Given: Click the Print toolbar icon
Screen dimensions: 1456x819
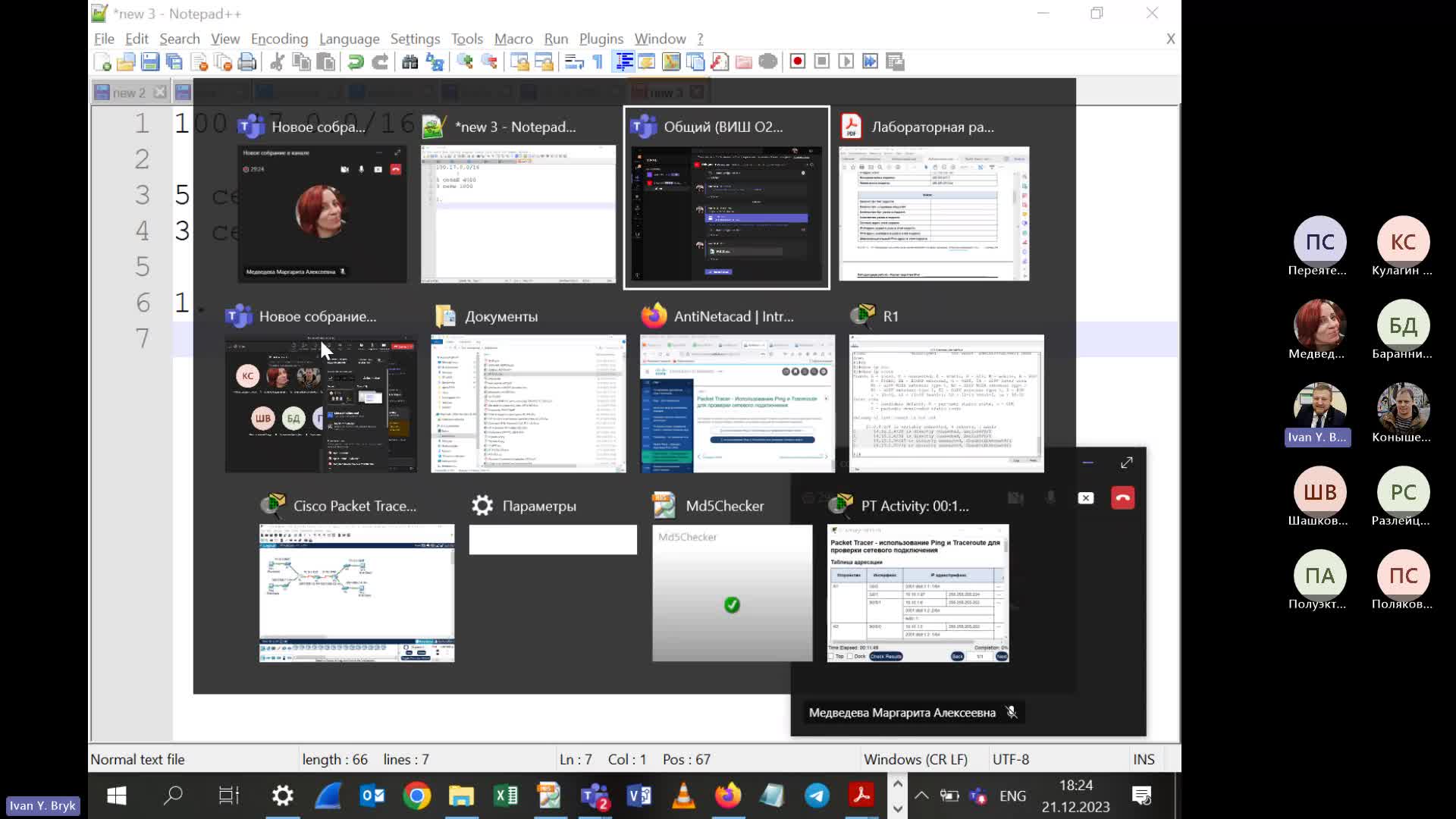Looking at the screenshot, I should pyautogui.click(x=247, y=62).
